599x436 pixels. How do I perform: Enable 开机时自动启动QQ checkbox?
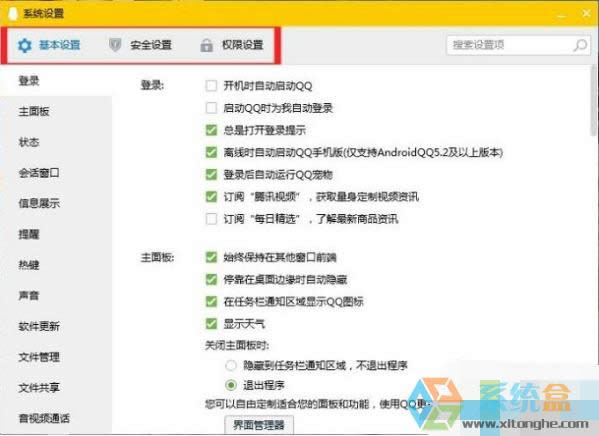[211, 86]
